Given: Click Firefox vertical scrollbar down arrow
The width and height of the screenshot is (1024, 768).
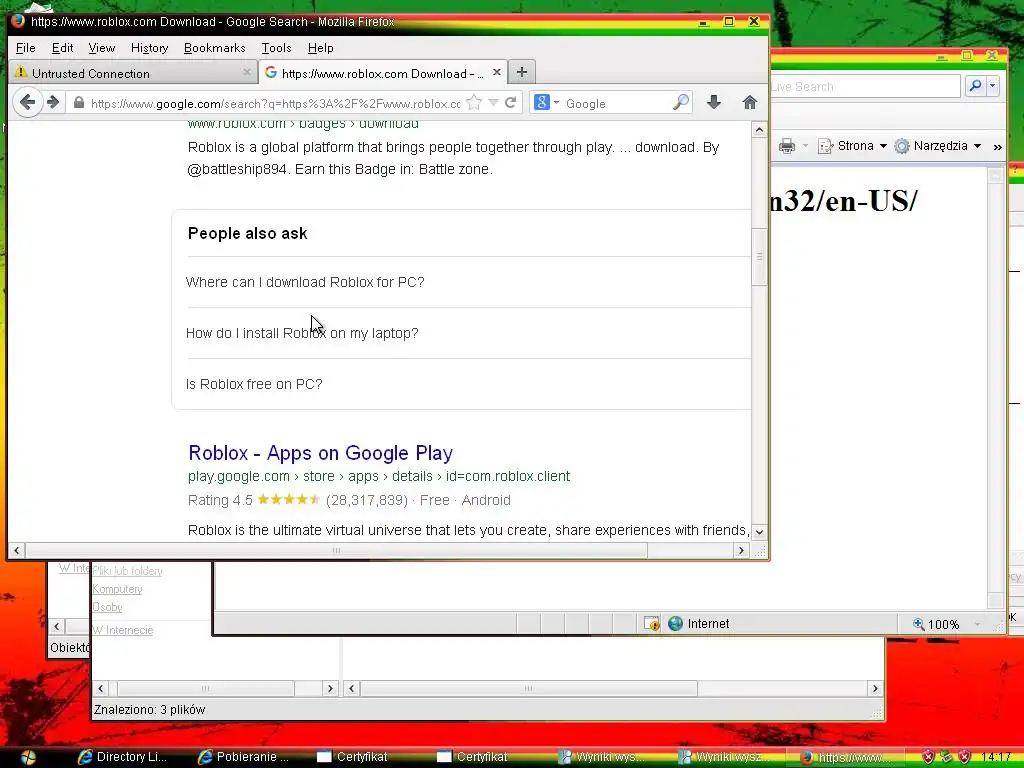Looking at the screenshot, I should (x=759, y=532).
